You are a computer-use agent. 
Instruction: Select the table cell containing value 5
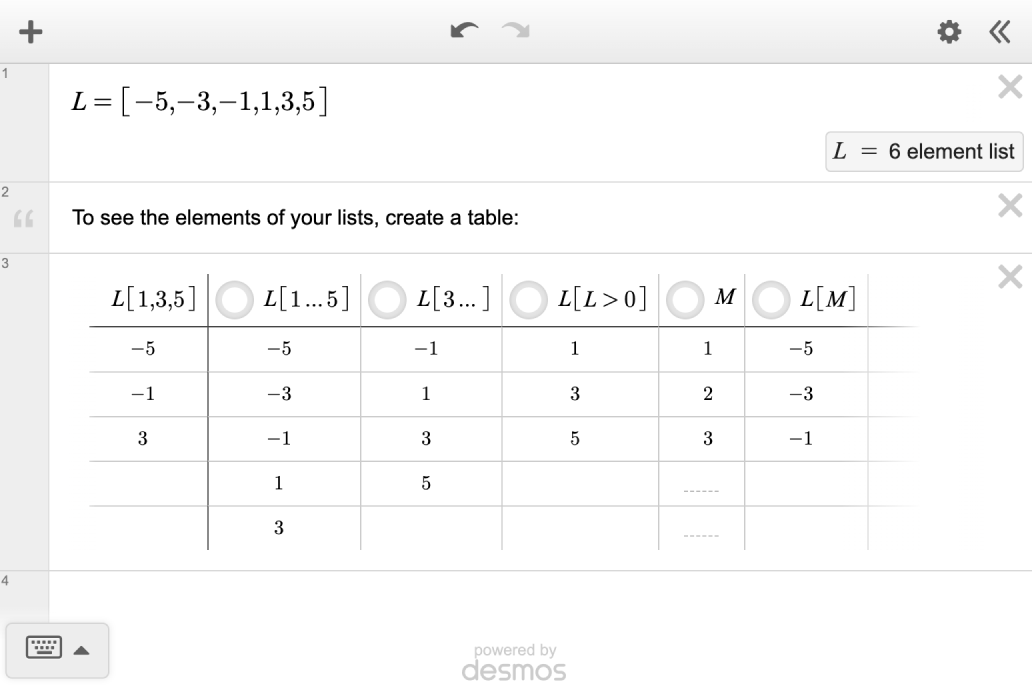pos(426,483)
